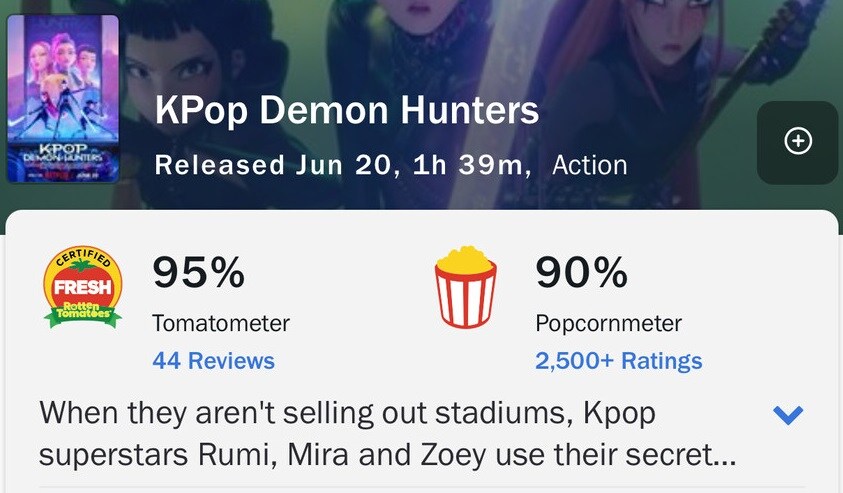Open the 2,500+ Ratings link
Image resolution: width=843 pixels, height=493 pixels.
[618, 361]
